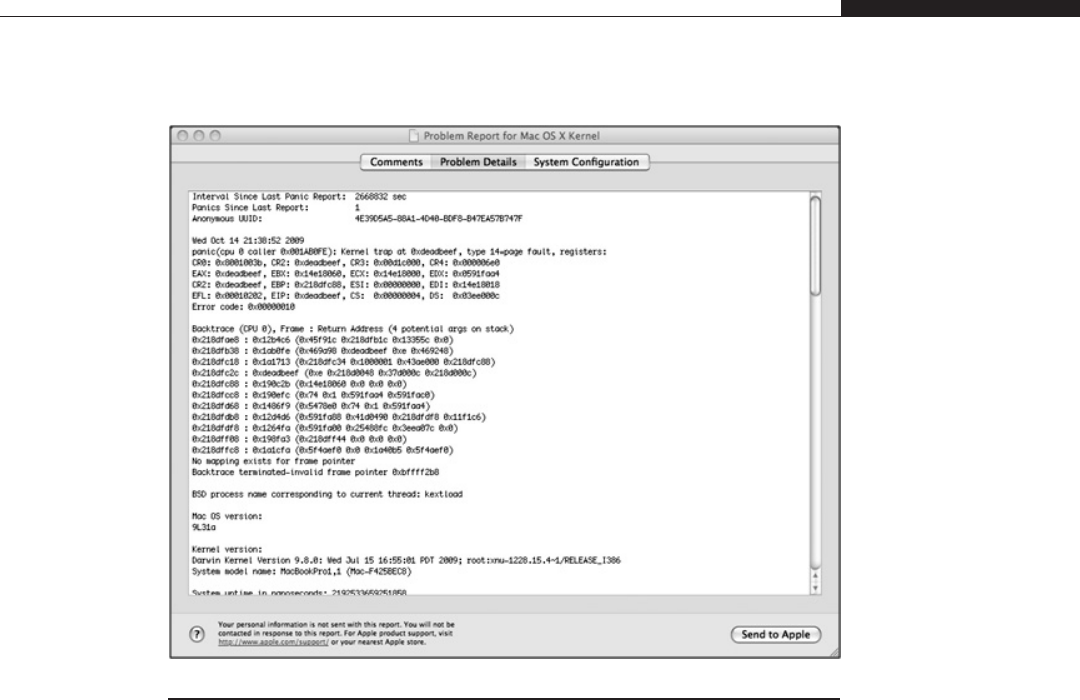Click the 'Interval Since Last Panic Report' line

[x=299, y=197]
